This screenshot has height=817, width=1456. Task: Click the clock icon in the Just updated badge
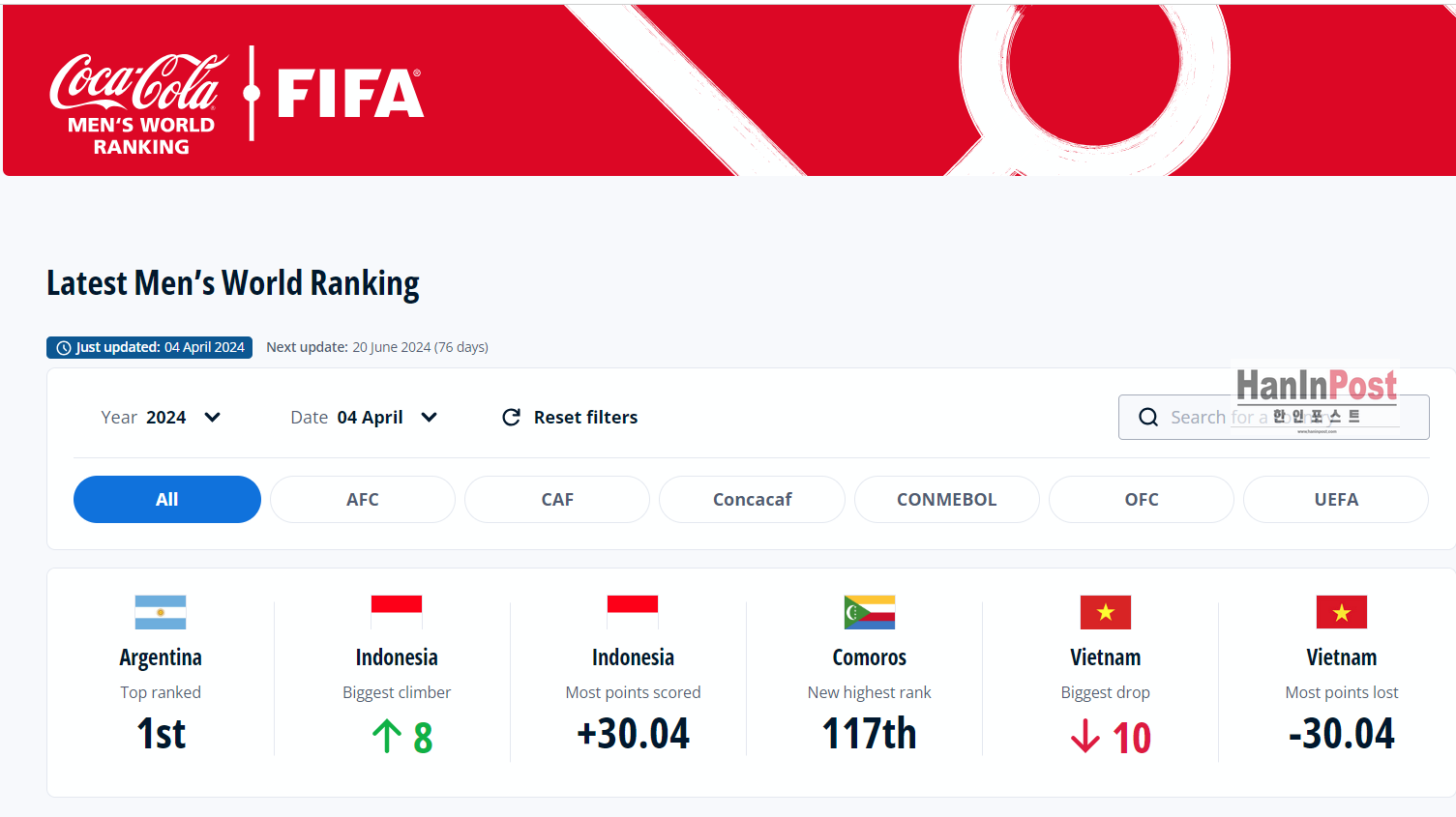tap(64, 348)
